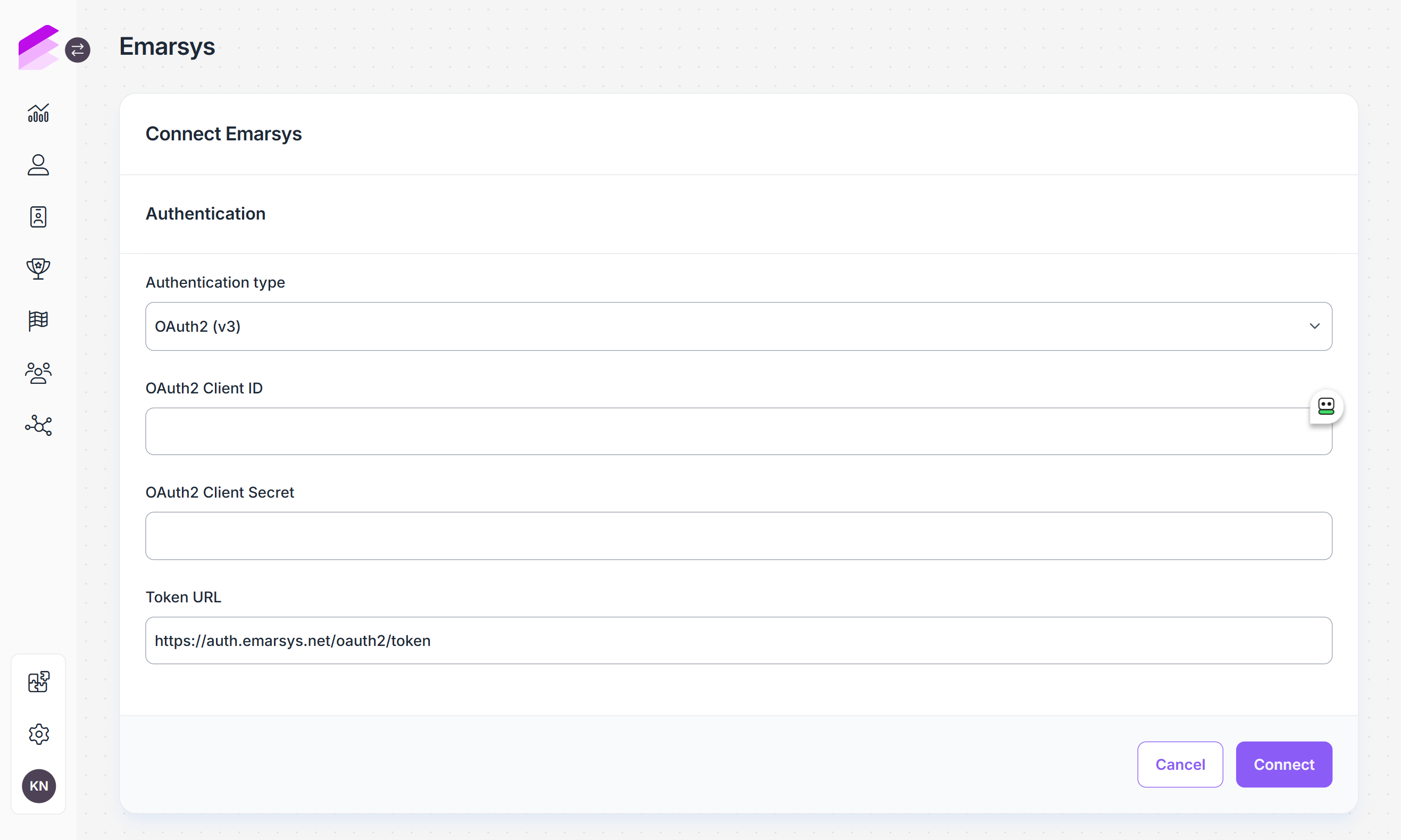Click the Token URL label

(184, 597)
